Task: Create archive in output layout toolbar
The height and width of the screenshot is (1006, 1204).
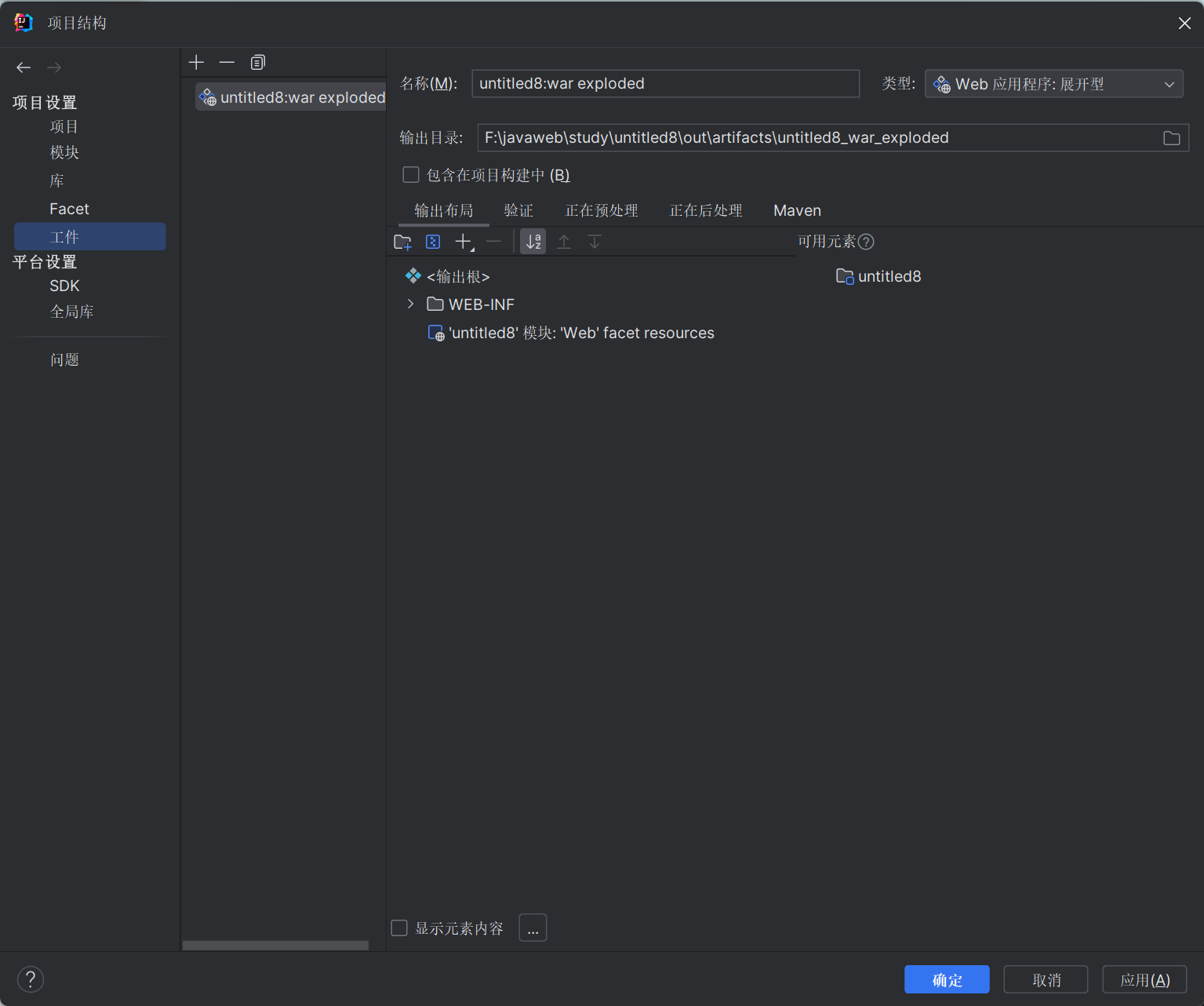Action: tap(433, 242)
